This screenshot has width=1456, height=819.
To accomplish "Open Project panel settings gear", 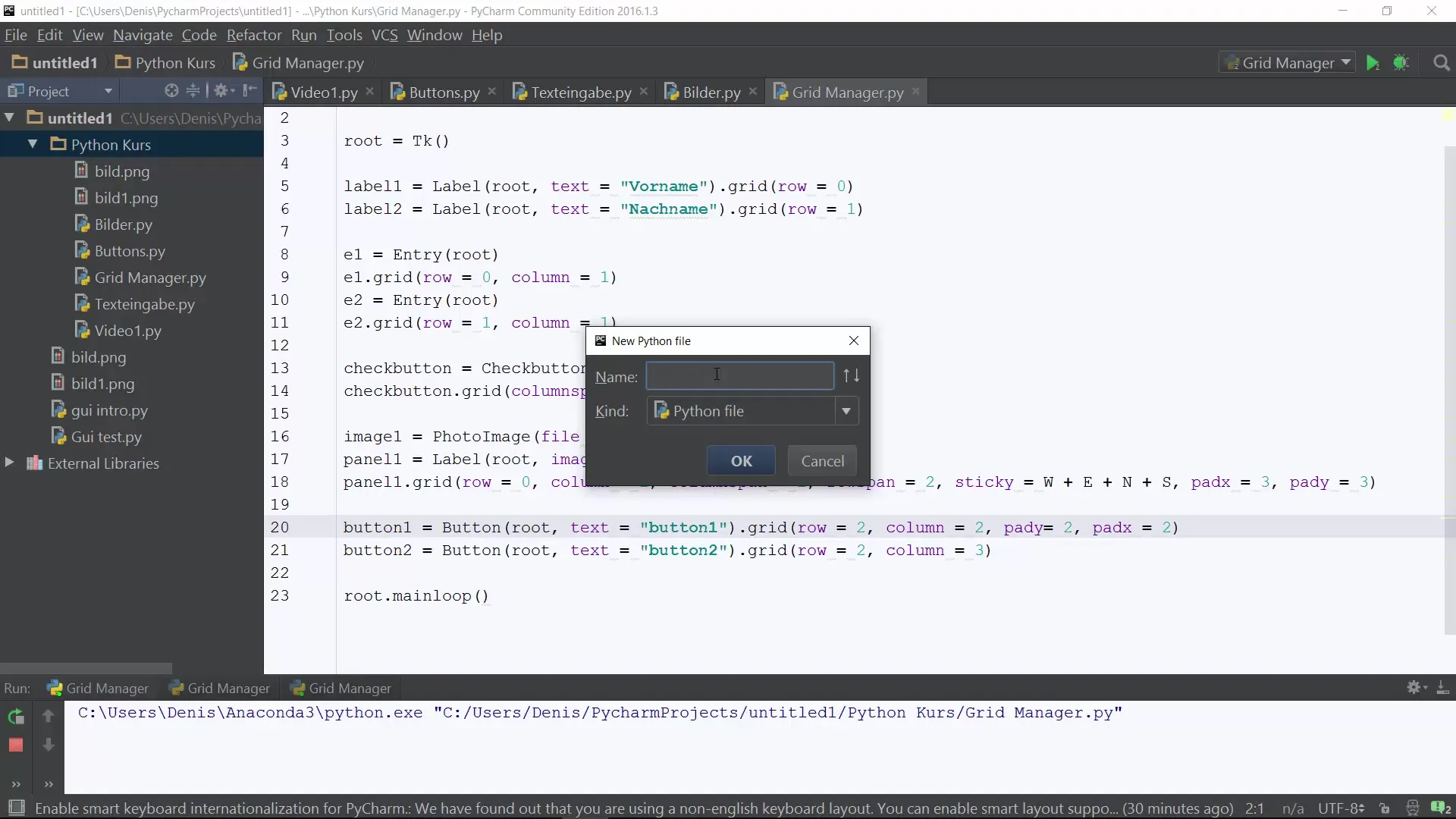I will click(224, 91).
